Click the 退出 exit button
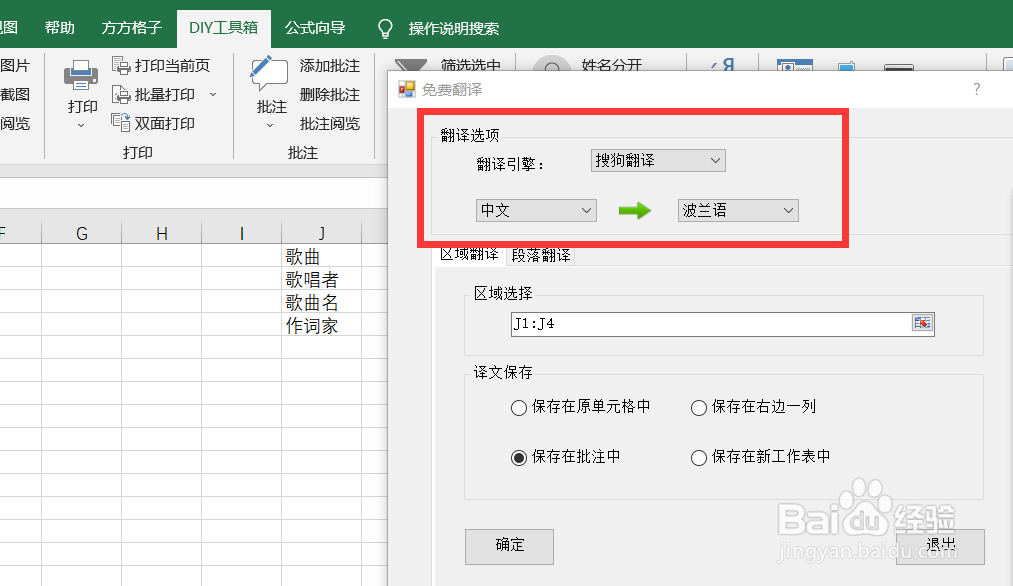Viewport: 1013px width, 586px height. tap(938, 546)
